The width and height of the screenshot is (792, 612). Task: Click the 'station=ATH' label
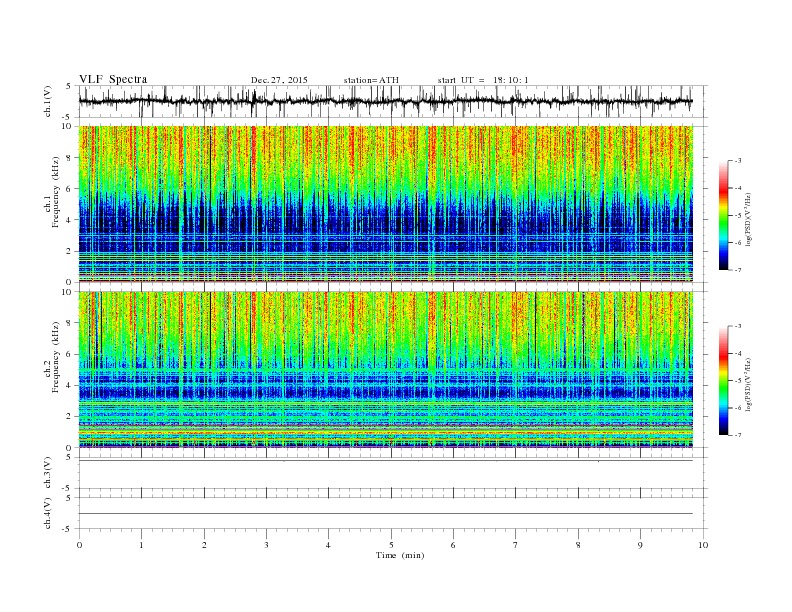(371, 80)
